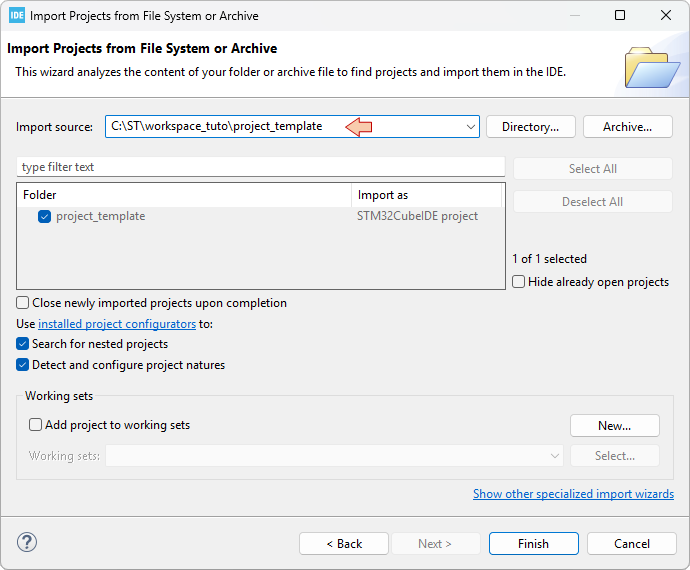Enable Add project to working sets
Image resolution: width=690 pixels, height=570 pixels.
(36, 425)
